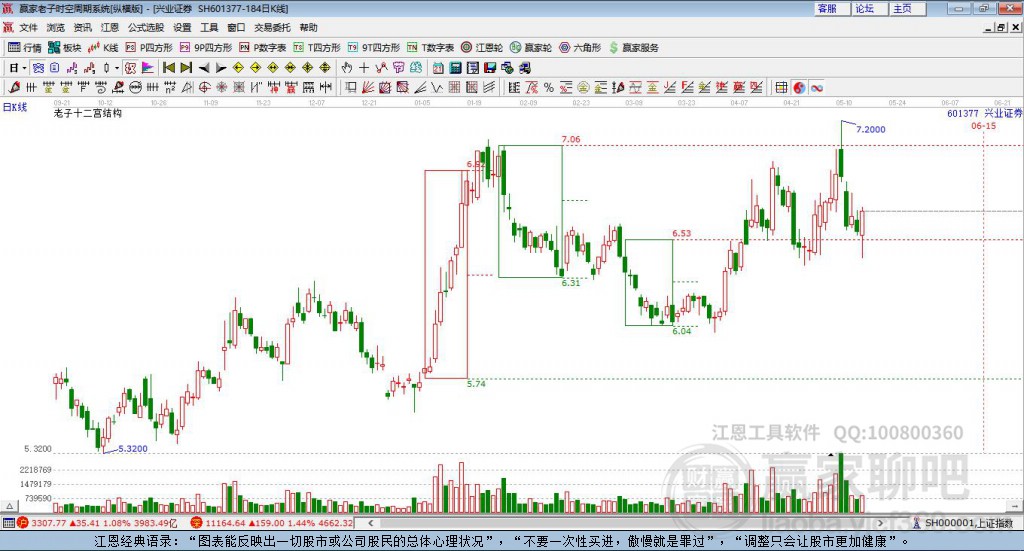This screenshot has width=1024, height=551.
Task: Open the 9P四方形 tool
Action: [x=206, y=48]
